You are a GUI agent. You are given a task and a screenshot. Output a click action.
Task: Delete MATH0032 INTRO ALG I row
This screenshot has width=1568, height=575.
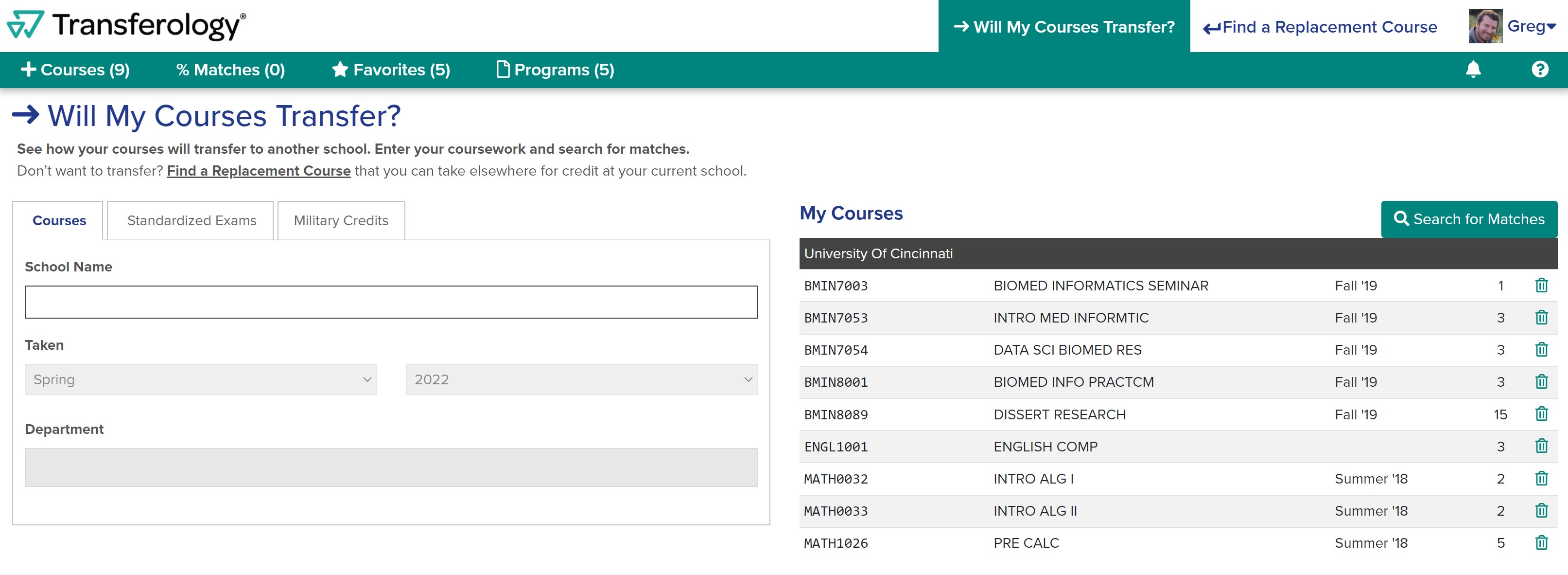click(1541, 479)
